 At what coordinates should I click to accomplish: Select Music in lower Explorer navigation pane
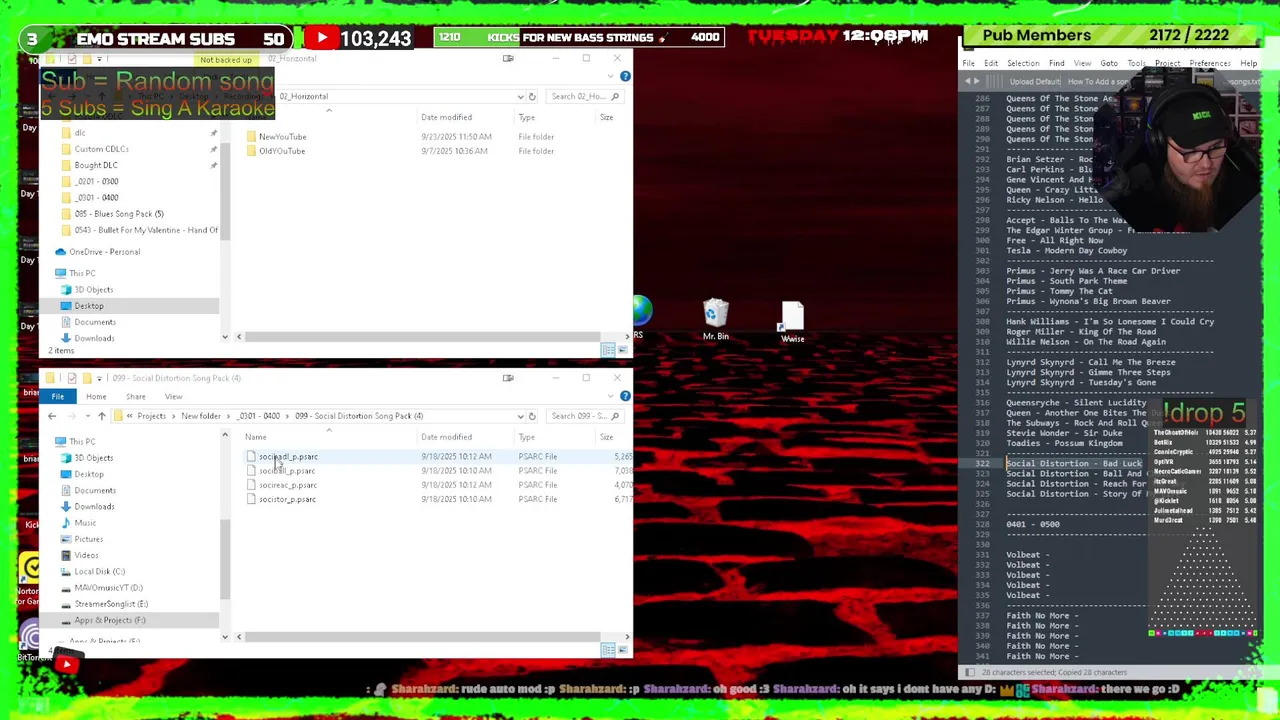click(85, 523)
